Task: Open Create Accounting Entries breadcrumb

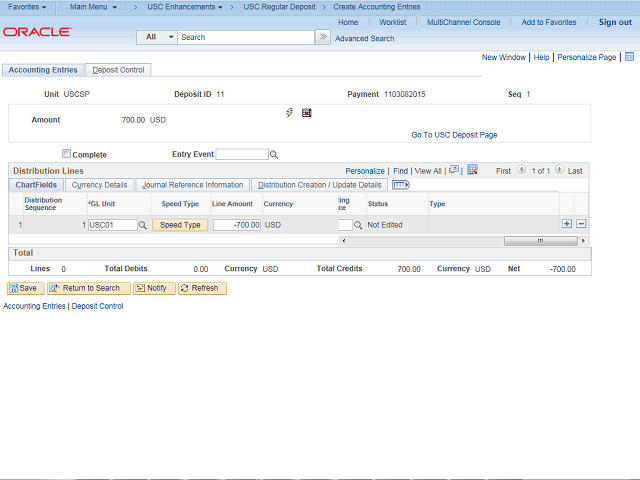Action: click(376, 7)
